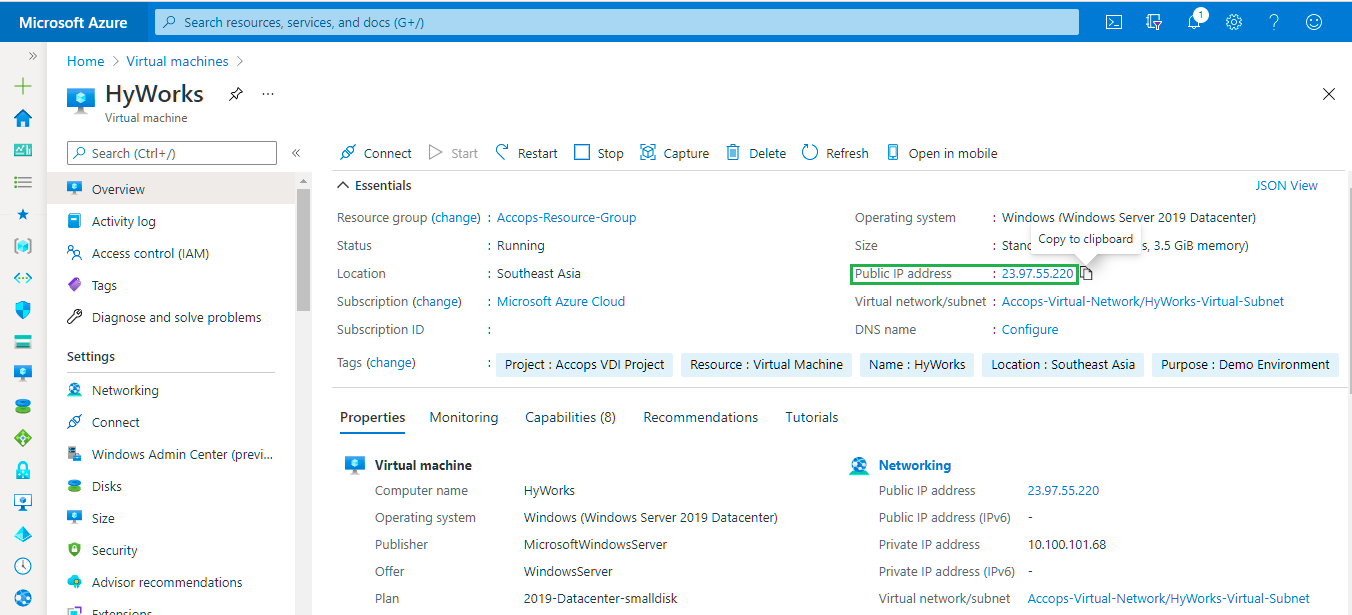The image size is (1352, 615).
Task: Open the more options ellipsis beside HyWorks
Action: coord(268,94)
